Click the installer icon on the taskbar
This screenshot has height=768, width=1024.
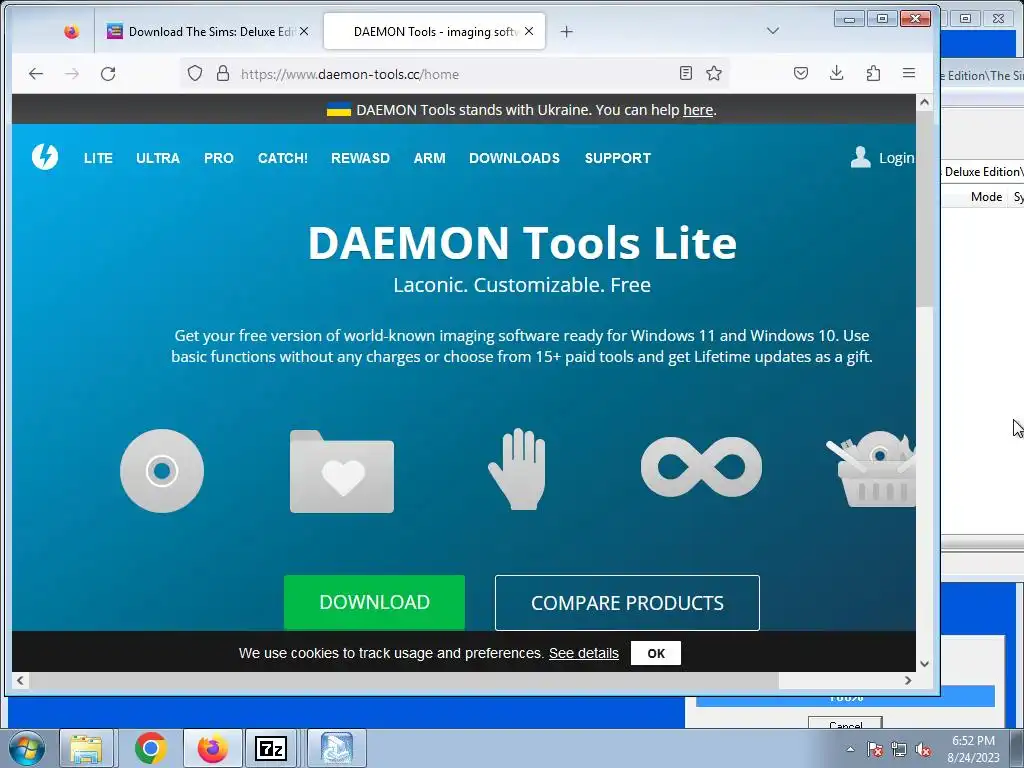(337, 748)
